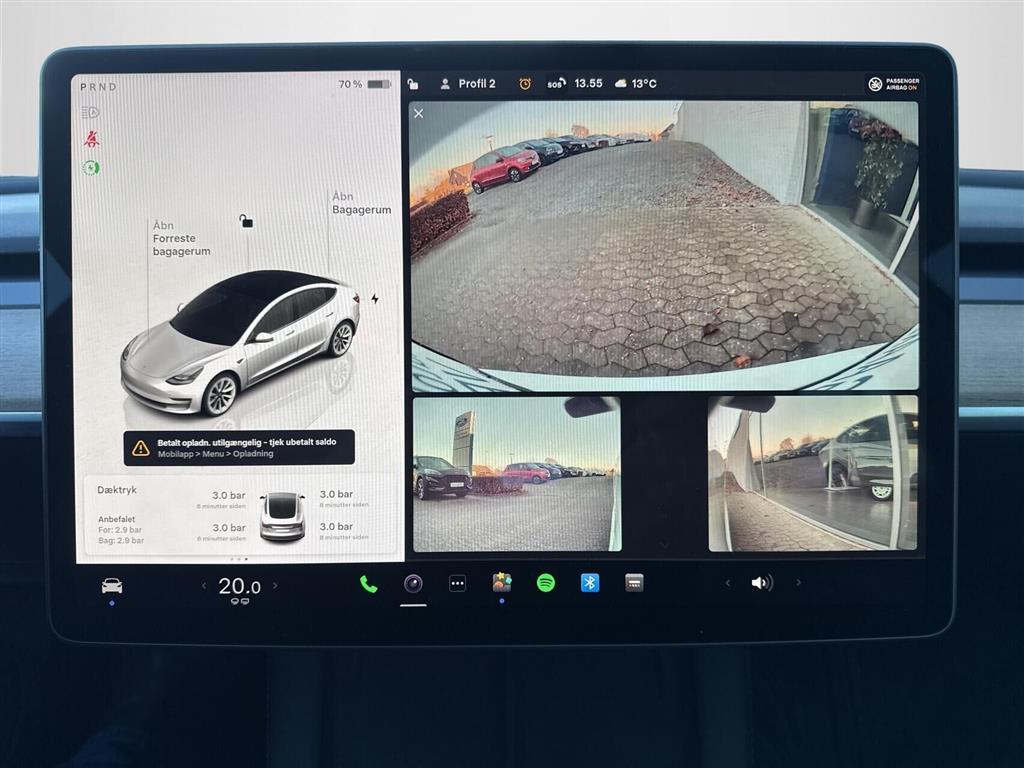Raise volume with right chevron
Screen dimensions: 1024x768
798,583
